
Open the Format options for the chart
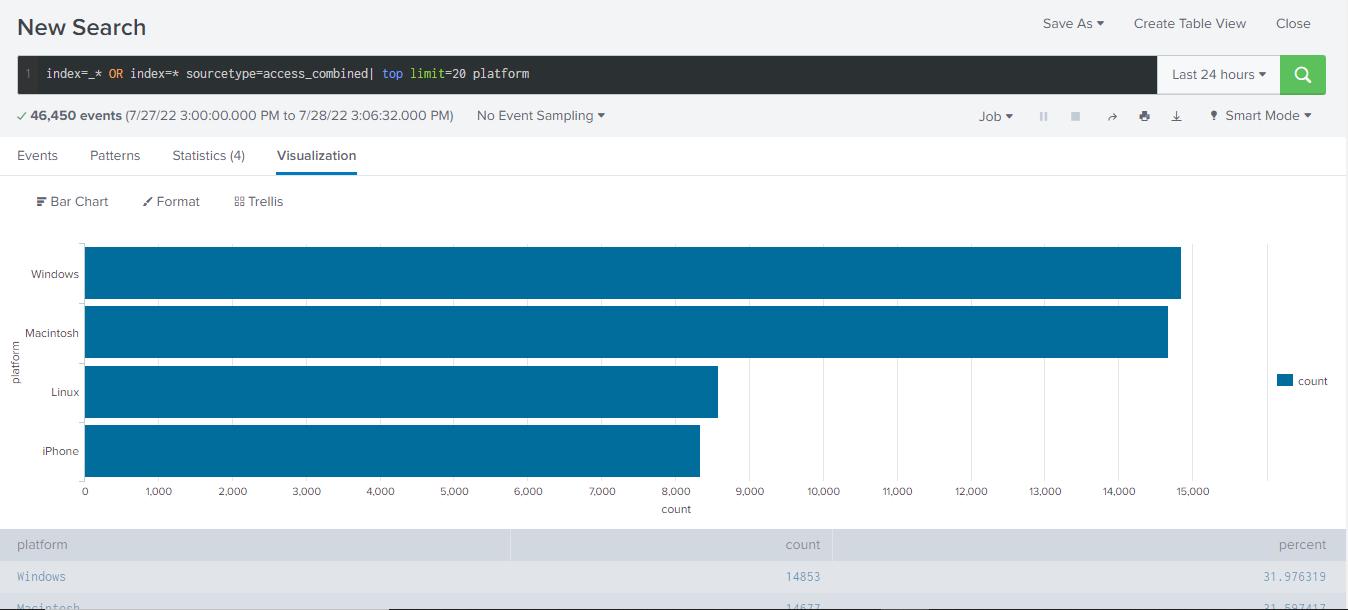(171, 202)
